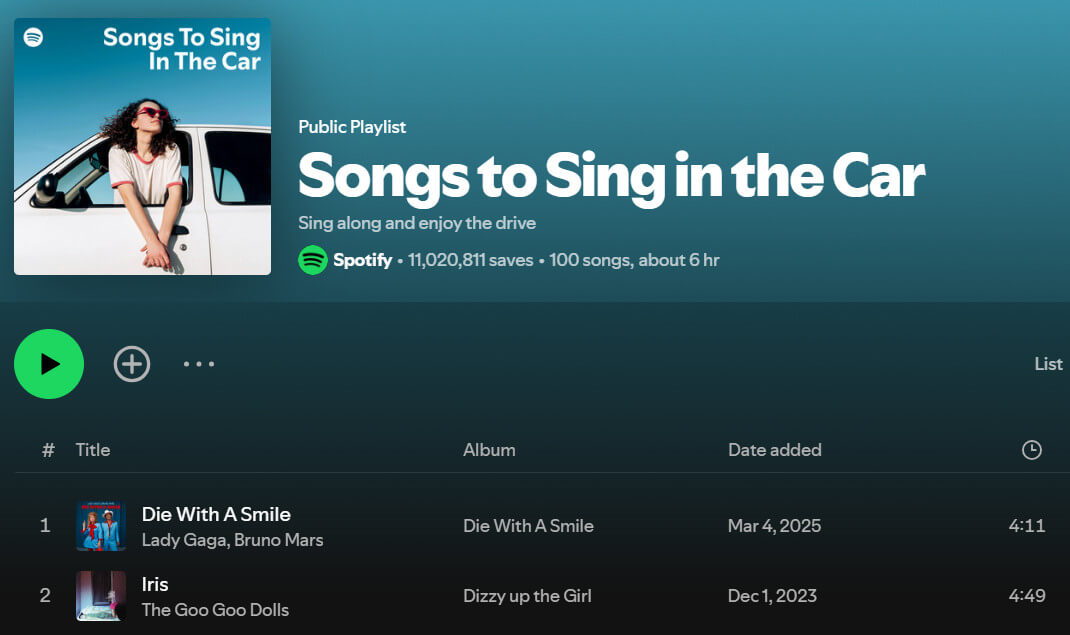Click the clock duration column icon
Viewport: 1070px width, 635px height.
1032,450
